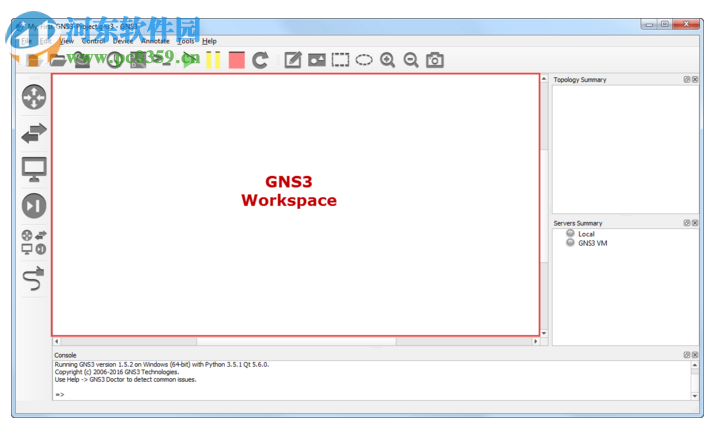
Task: Close the Topology Summary panel
Action: point(694,79)
